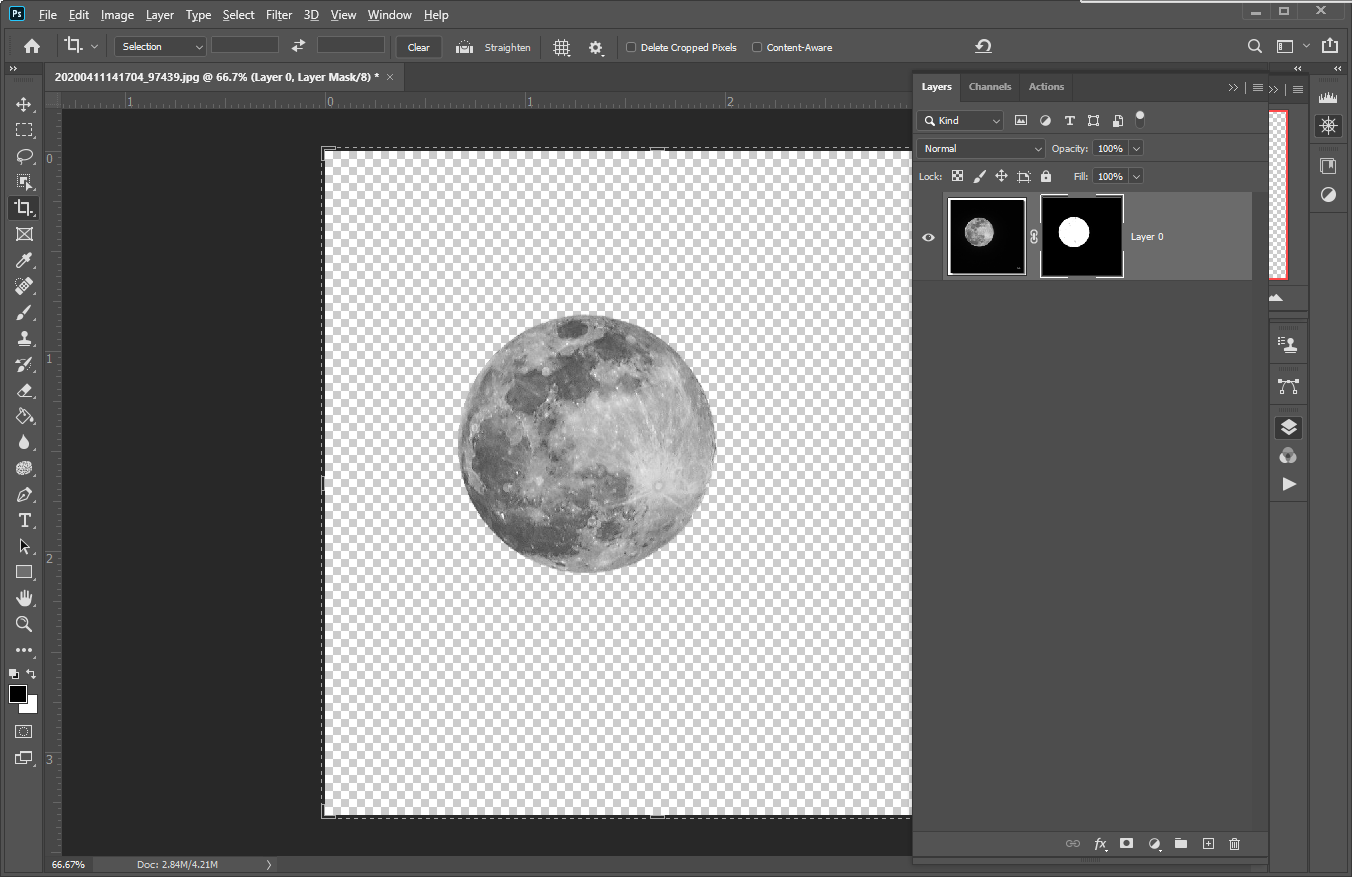Image resolution: width=1352 pixels, height=877 pixels.
Task: Toggle Lock transparent pixels
Action: pyautogui.click(x=957, y=176)
